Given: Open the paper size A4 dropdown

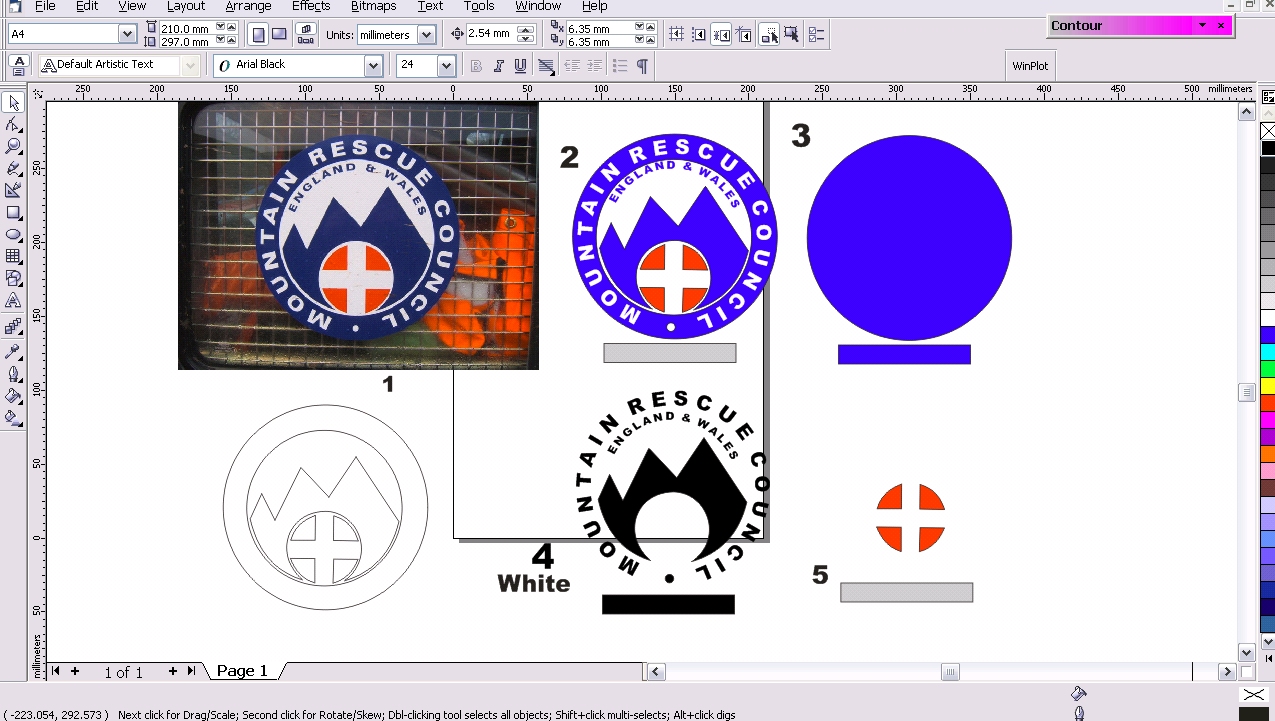Looking at the screenshot, I should coord(127,34).
